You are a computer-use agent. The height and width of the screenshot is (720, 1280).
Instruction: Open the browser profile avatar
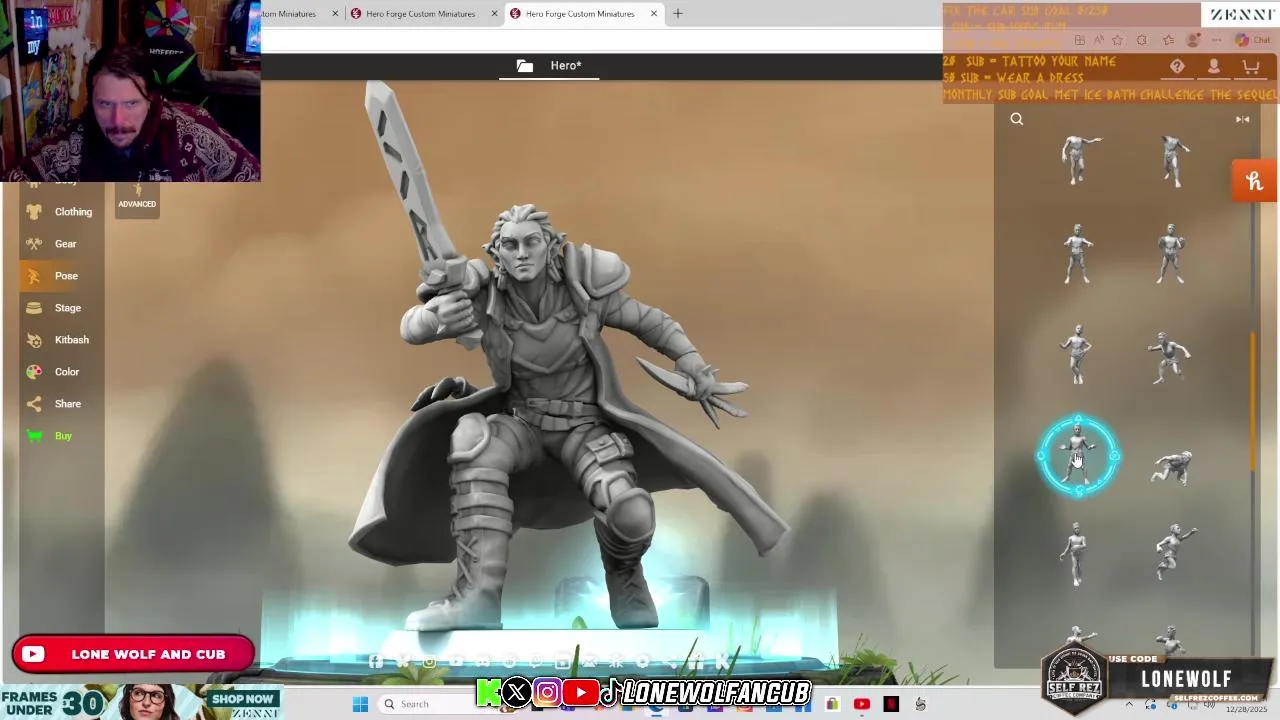[1193, 41]
